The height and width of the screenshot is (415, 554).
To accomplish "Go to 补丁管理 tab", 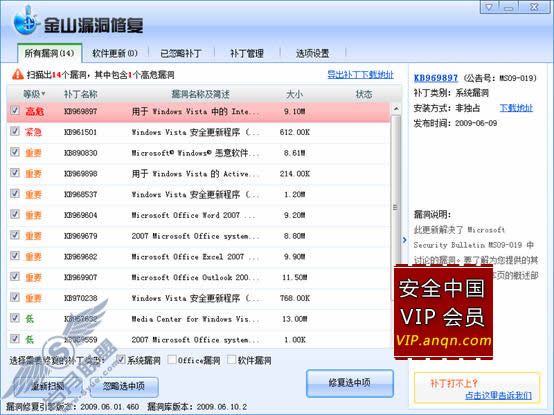I will (247, 53).
